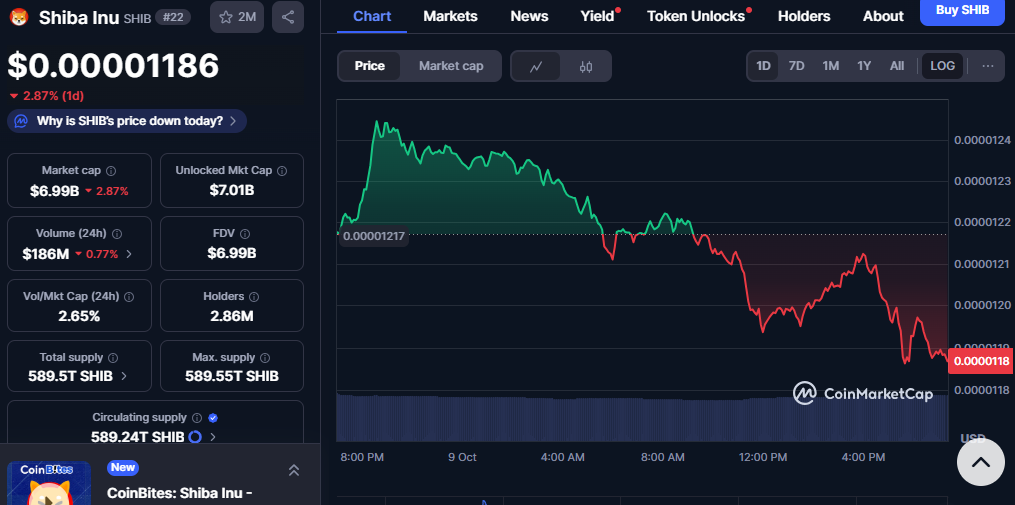Click the volume bar strip under chart
This screenshot has width=1015, height=505.
[640, 417]
